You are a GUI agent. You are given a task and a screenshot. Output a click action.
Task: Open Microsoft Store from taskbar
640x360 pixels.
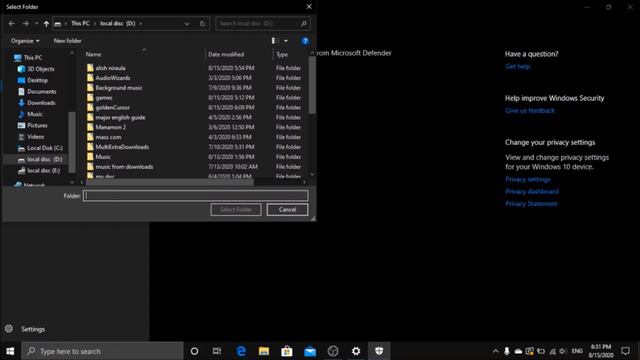point(287,351)
